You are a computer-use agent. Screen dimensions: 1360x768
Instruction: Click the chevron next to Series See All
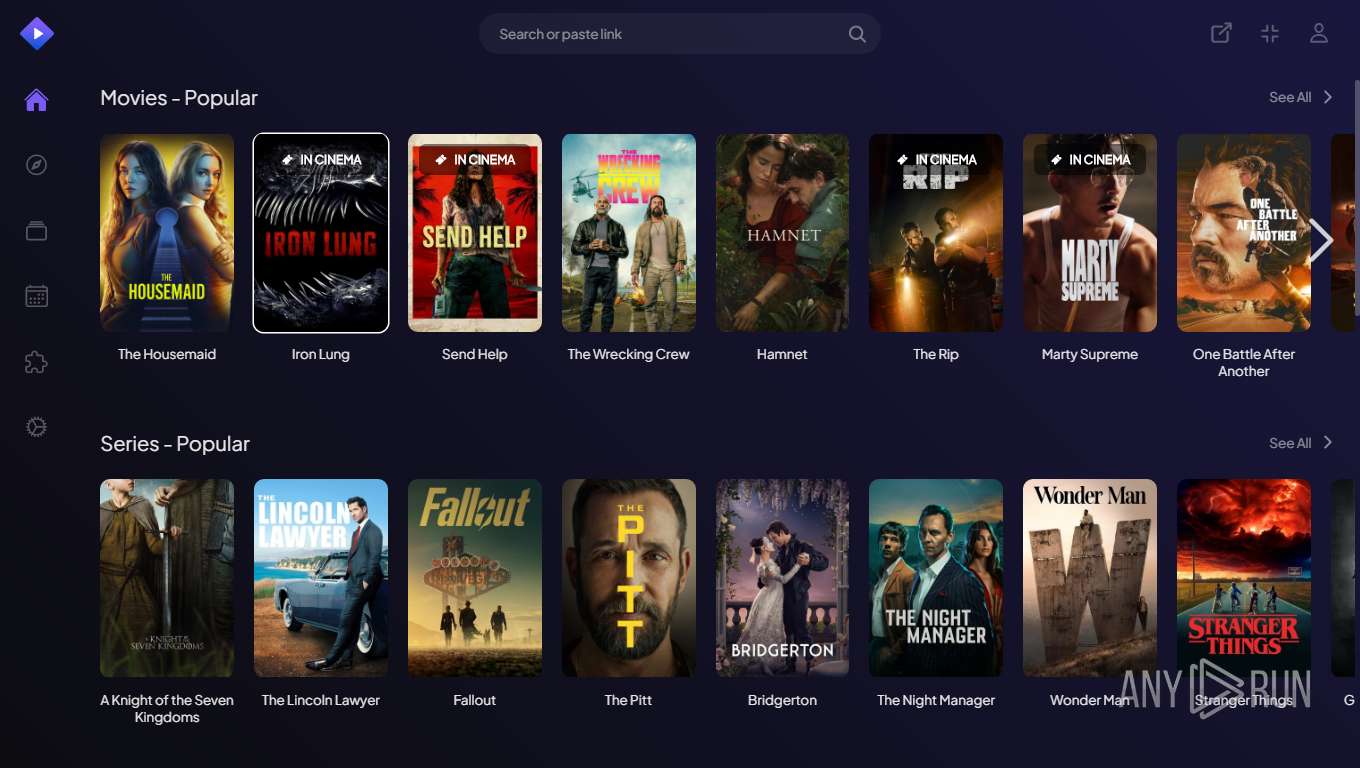[1328, 443]
